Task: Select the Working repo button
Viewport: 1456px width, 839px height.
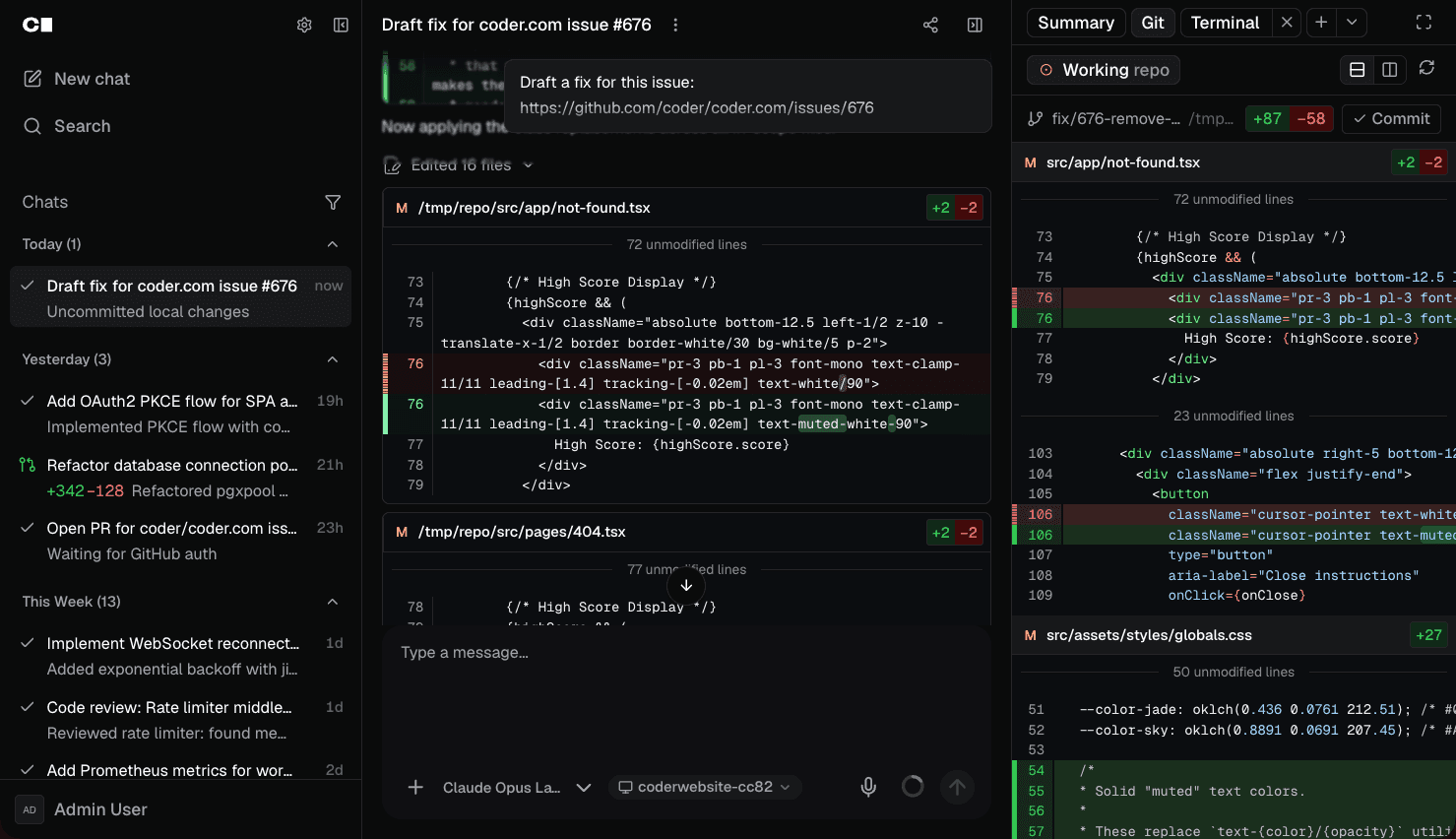Action: (x=1104, y=70)
